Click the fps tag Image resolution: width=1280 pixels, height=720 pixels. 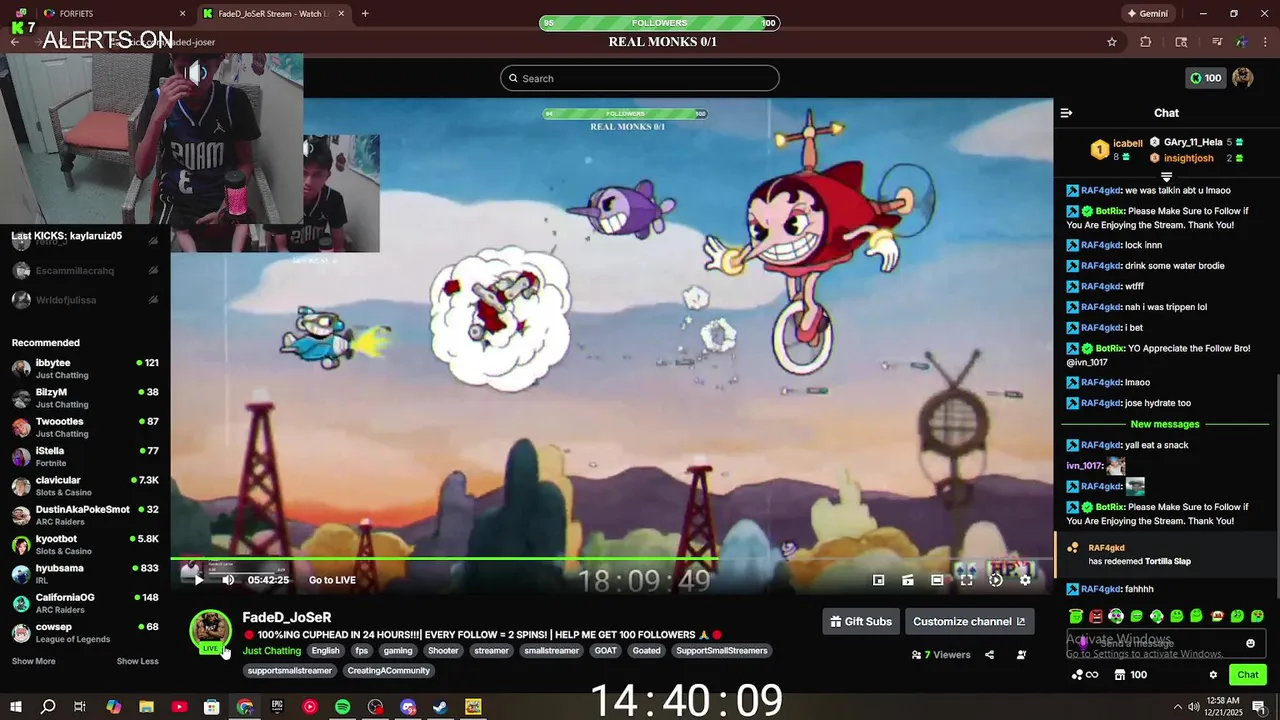point(361,651)
